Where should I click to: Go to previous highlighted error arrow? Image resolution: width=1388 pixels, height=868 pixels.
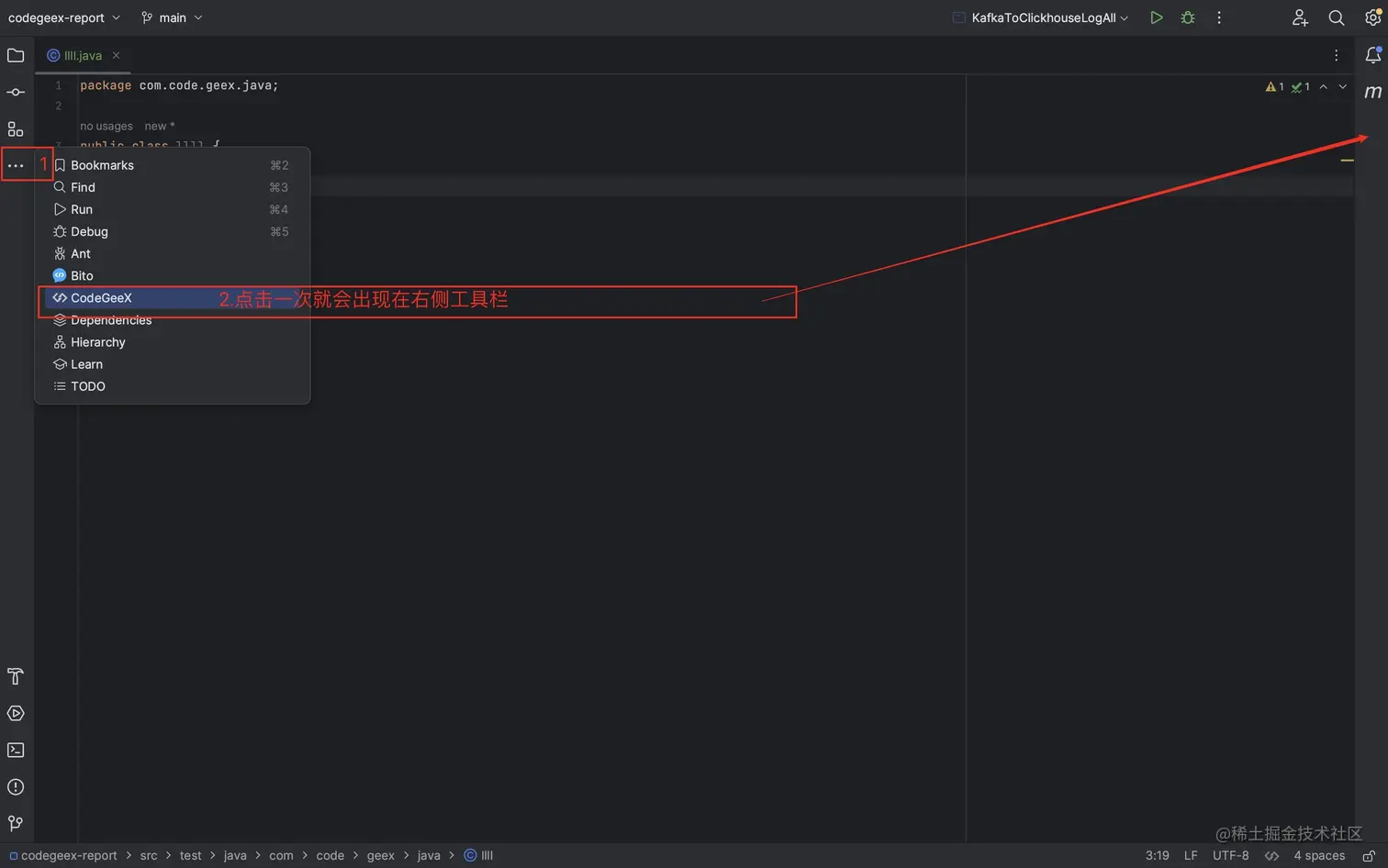pos(1323,86)
